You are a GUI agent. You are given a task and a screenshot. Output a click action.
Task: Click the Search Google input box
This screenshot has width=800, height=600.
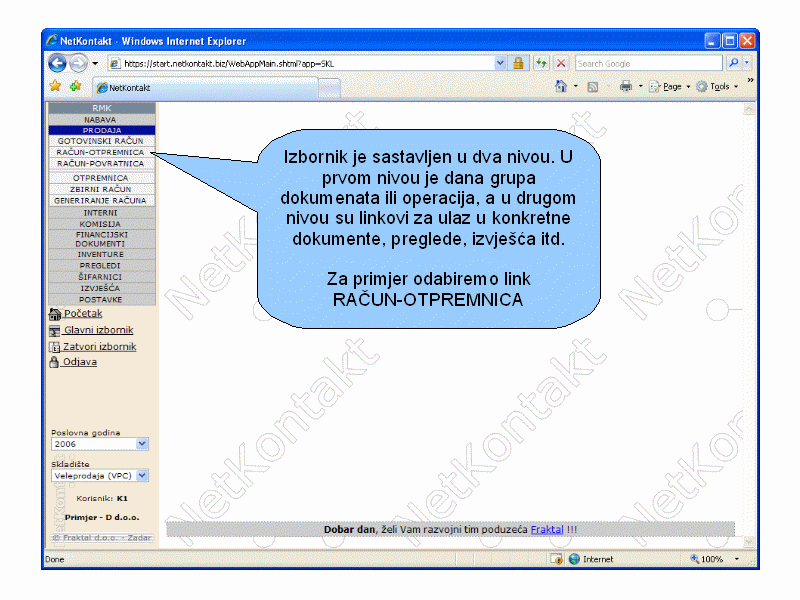(x=648, y=64)
